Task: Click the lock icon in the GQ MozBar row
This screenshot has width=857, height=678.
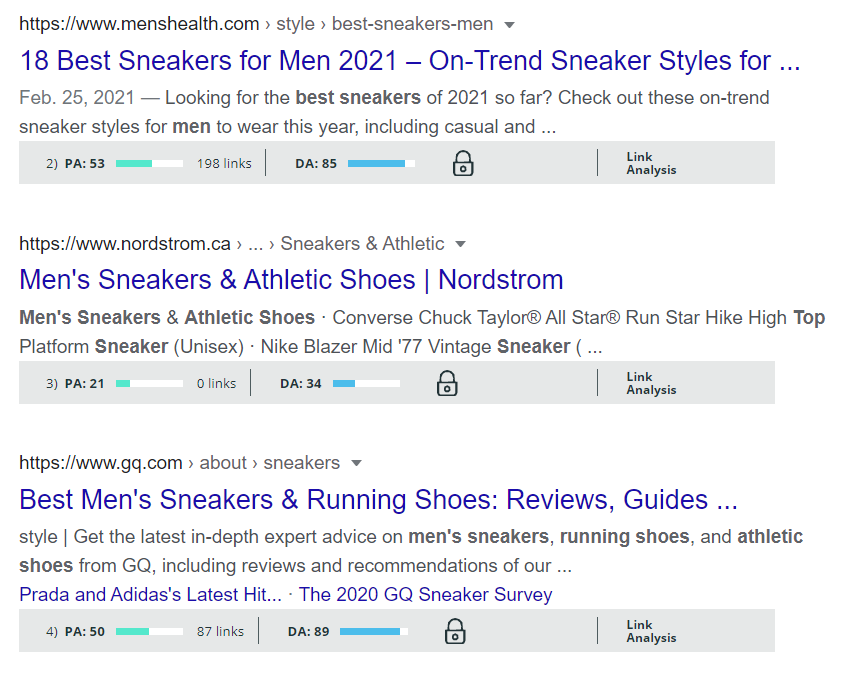Action: point(455,631)
